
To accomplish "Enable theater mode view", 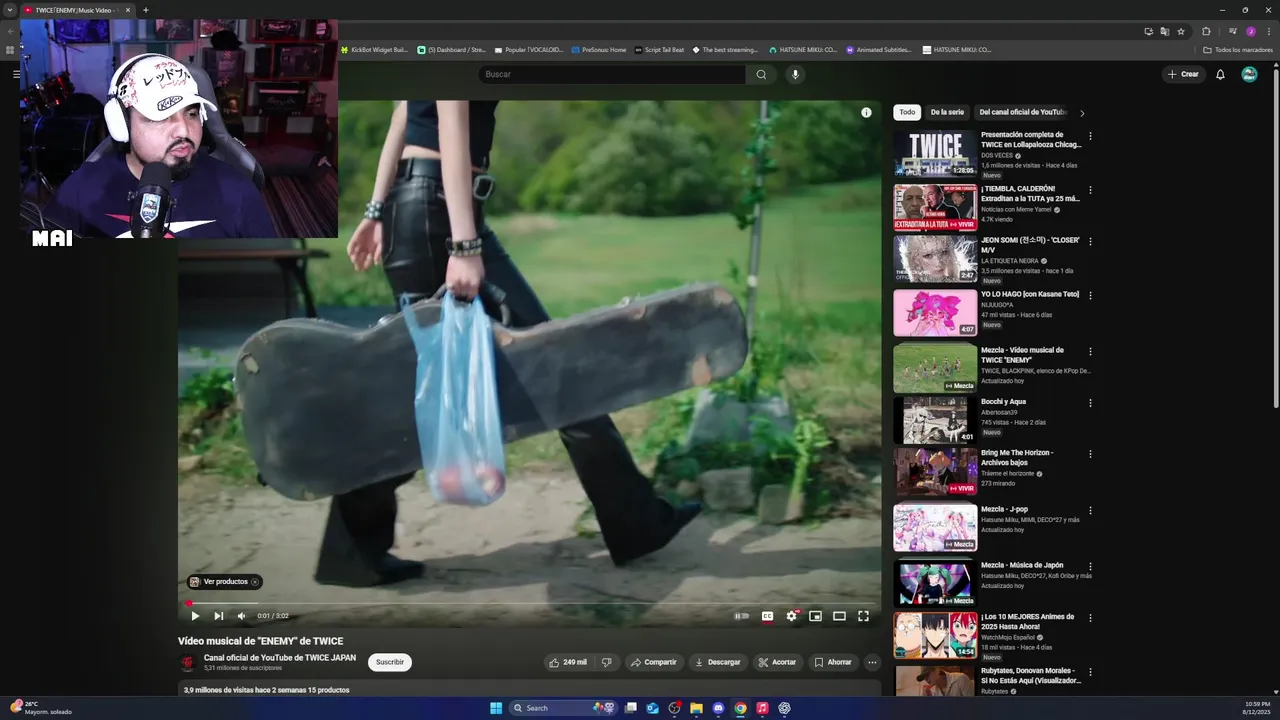I will [x=839, y=616].
